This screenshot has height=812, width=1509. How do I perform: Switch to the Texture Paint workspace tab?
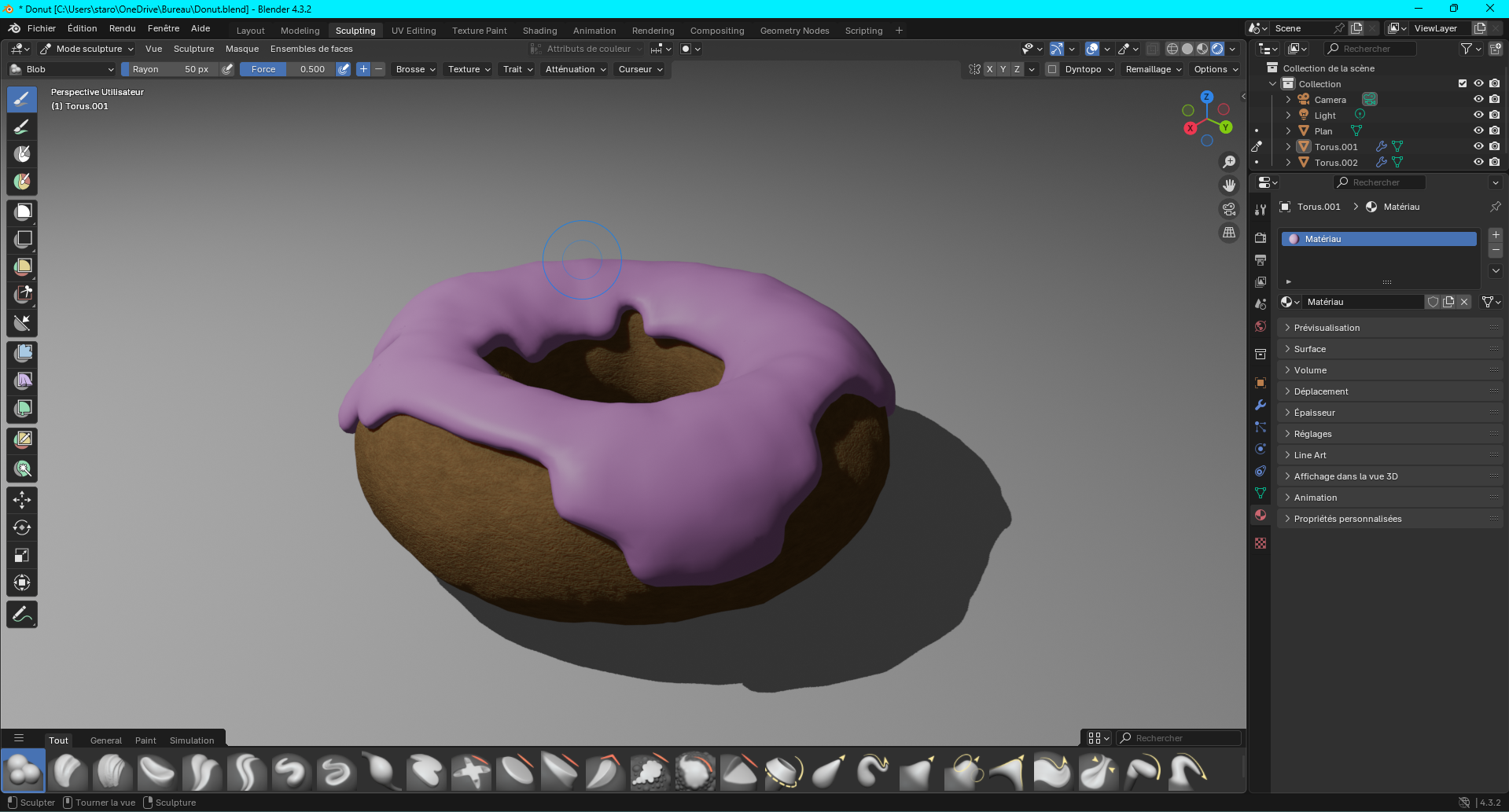coord(479,31)
